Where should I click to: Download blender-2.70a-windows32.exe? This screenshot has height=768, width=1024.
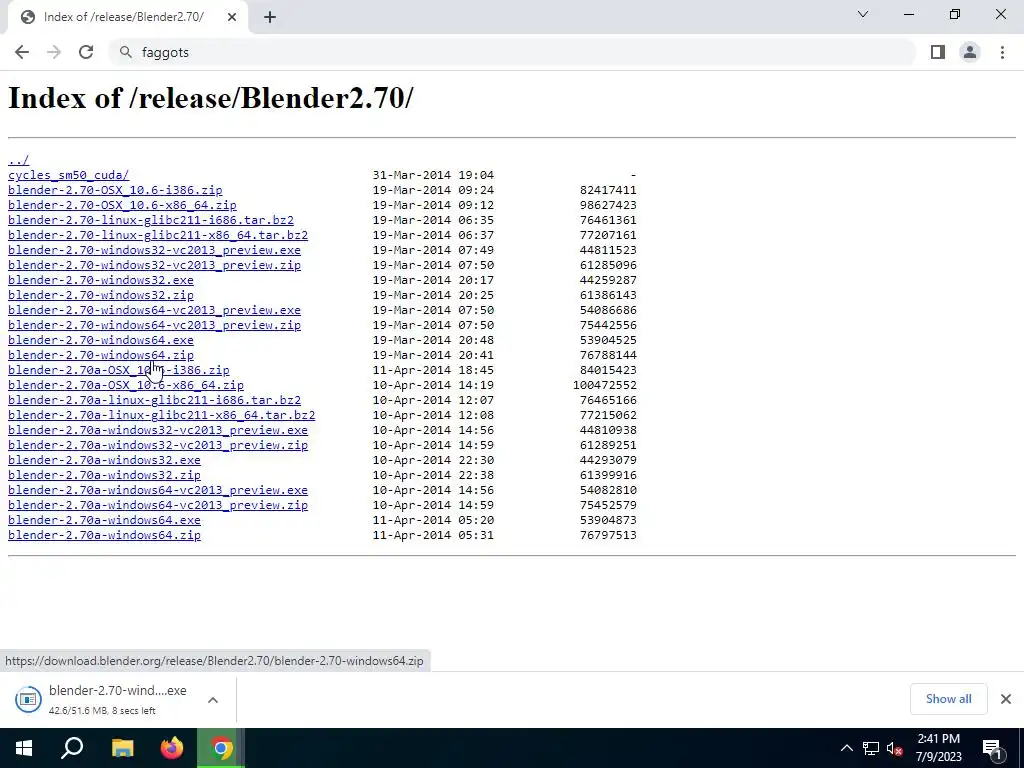point(104,460)
